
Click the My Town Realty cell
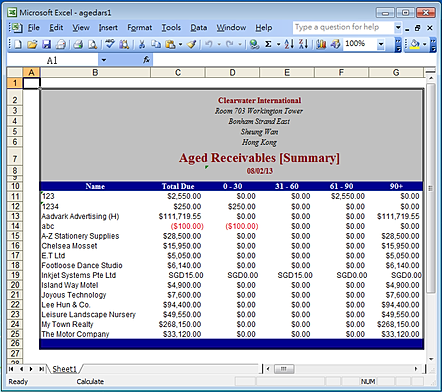95,324
